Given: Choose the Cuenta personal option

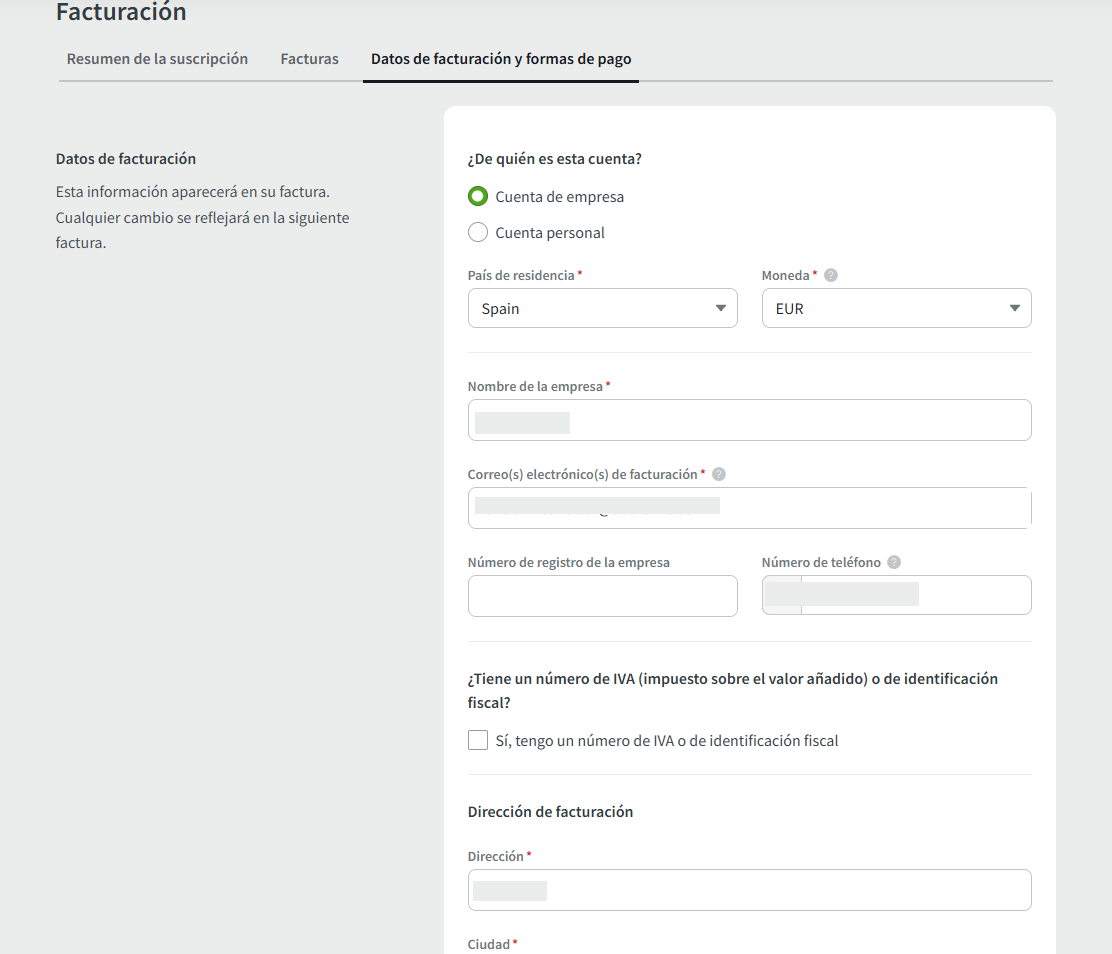Looking at the screenshot, I should 478,233.
